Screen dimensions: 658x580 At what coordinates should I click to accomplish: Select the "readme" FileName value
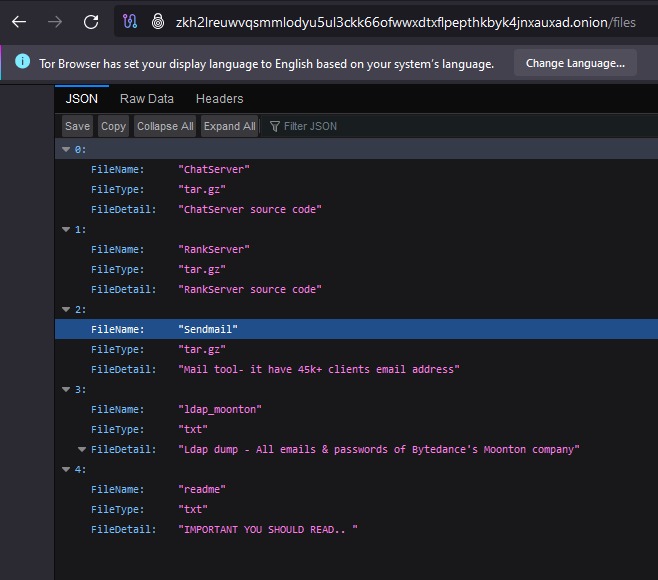pos(202,489)
